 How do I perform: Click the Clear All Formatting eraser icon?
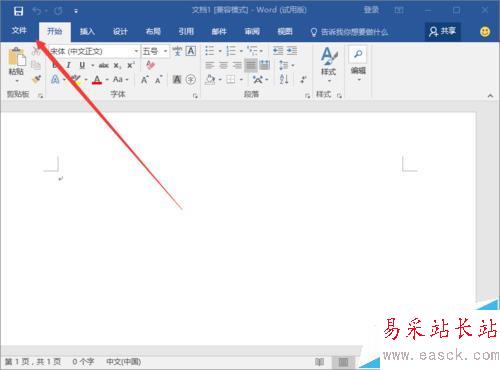pyautogui.click(x=150, y=65)
